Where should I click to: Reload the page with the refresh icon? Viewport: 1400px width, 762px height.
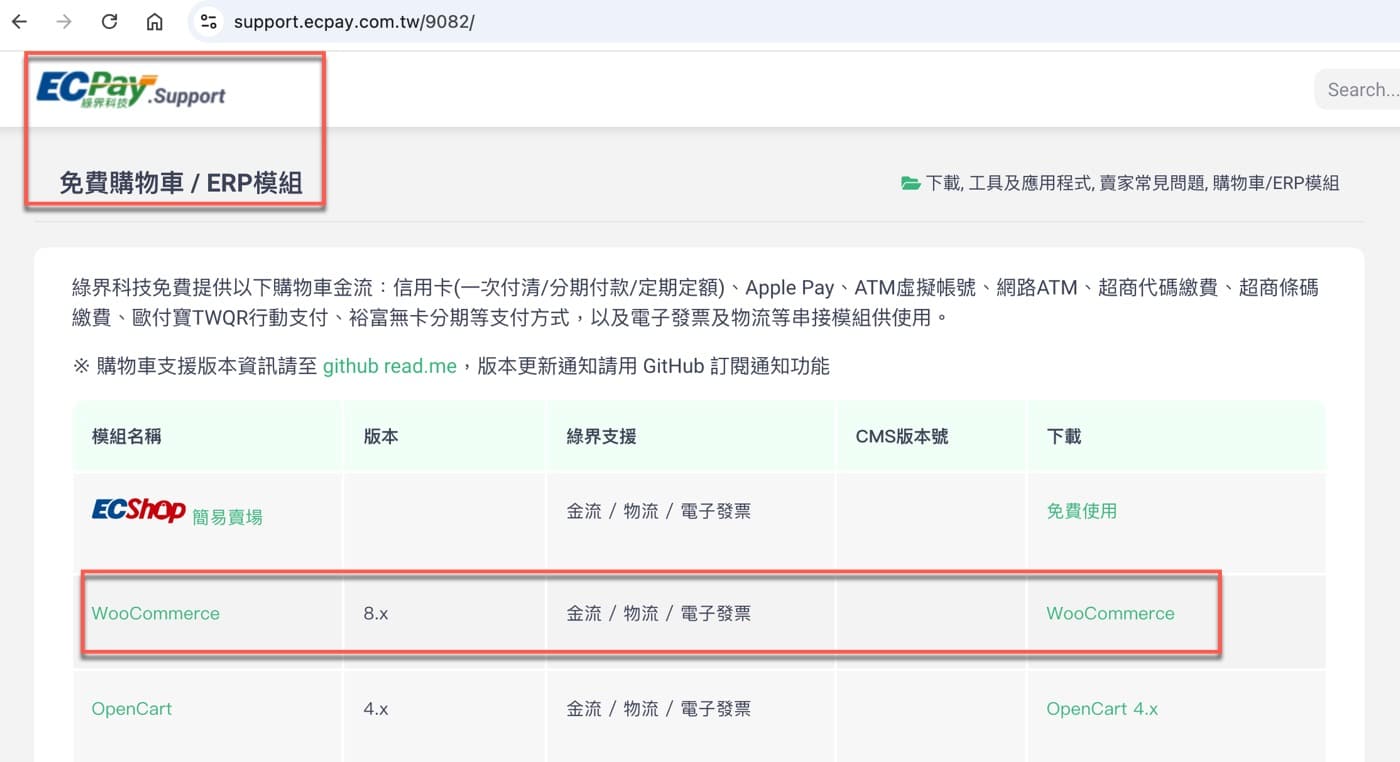[x=110, y=21]
